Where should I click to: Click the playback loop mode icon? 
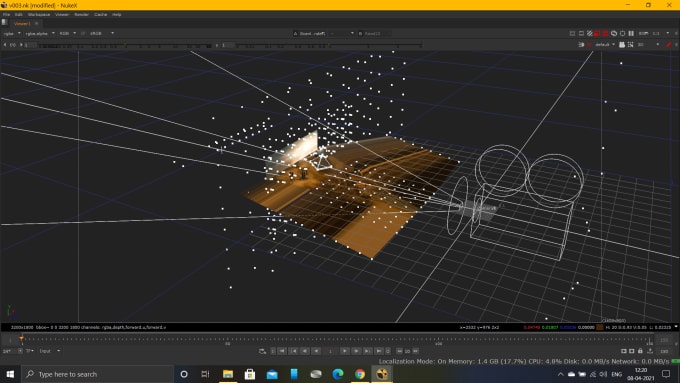[x=262, y=351]
